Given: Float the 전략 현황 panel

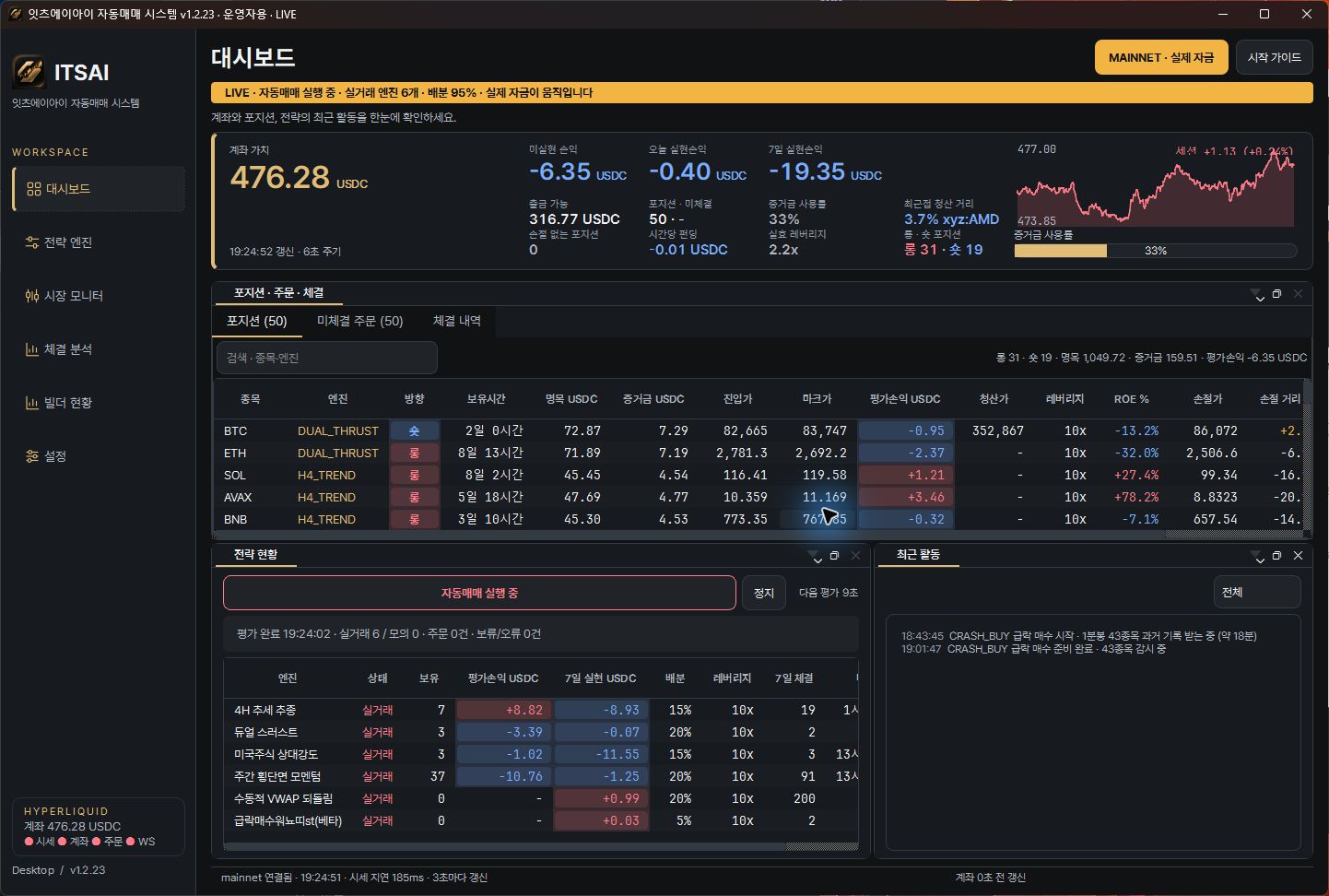Looking at the screenshot, I should (834, 556).
